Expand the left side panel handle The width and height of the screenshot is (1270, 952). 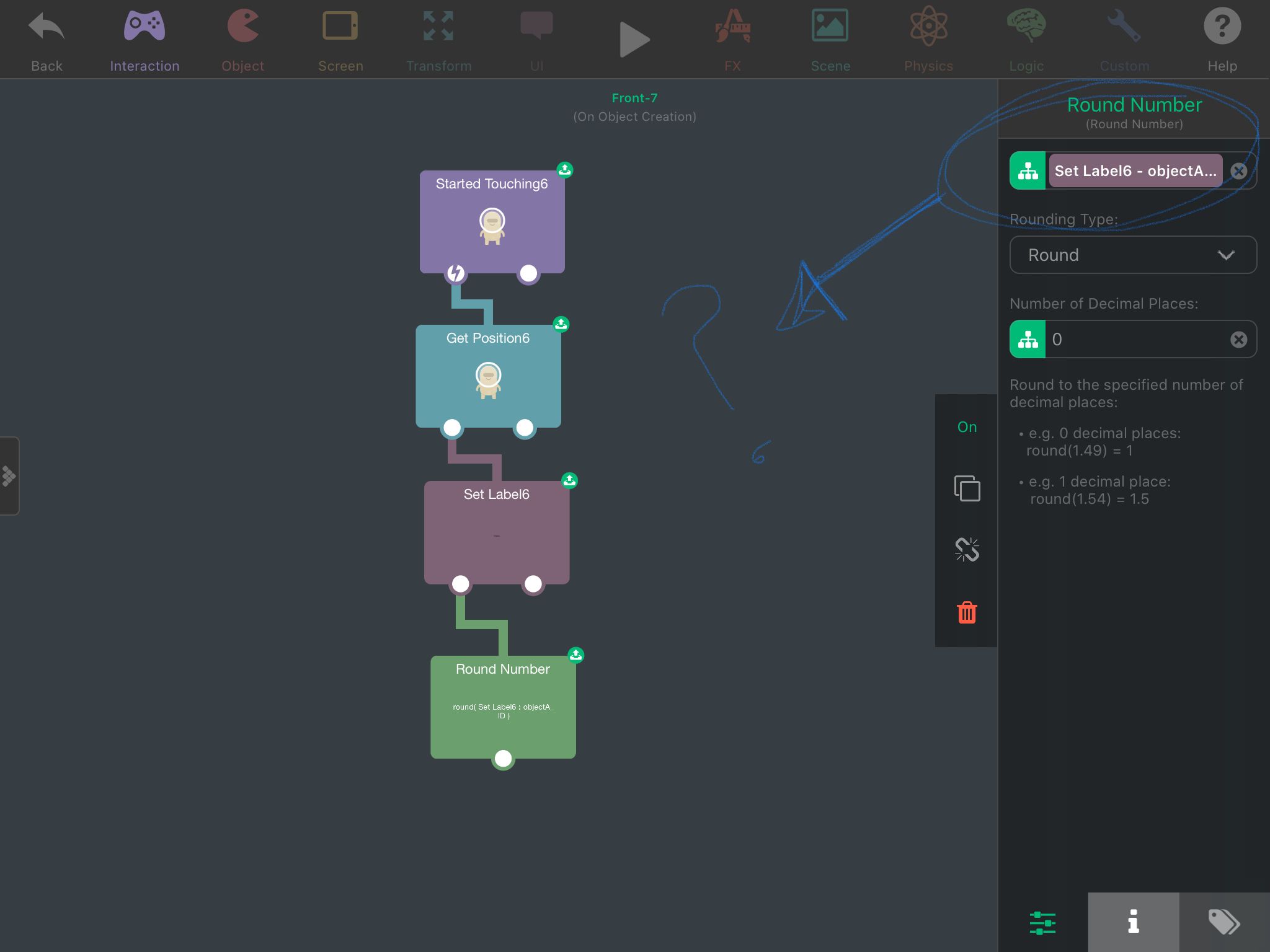click(9, 476)
